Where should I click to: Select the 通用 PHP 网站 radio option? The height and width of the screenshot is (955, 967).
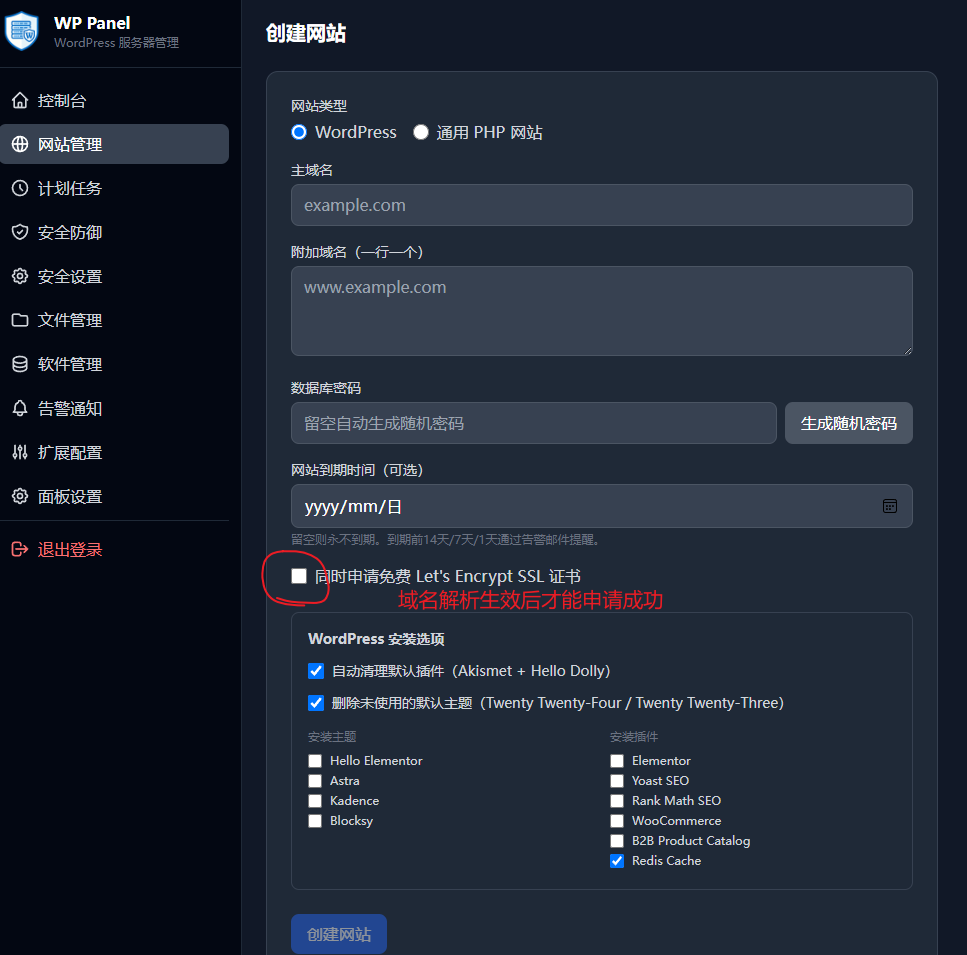click(421, 132)
